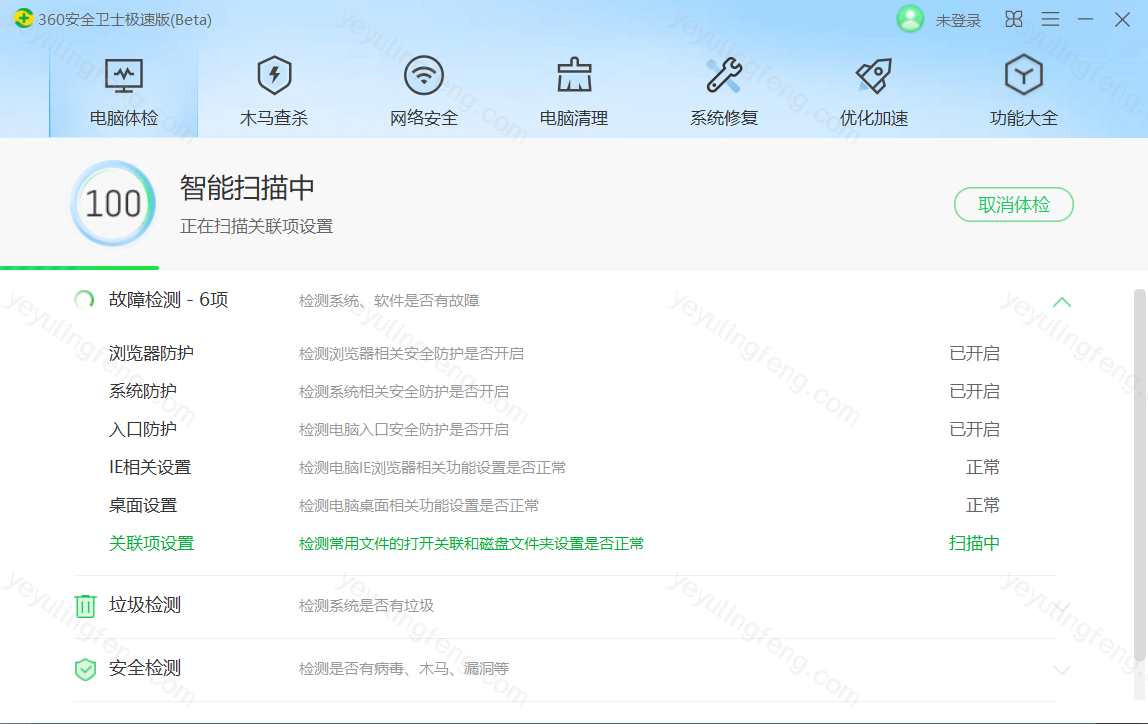Select the 系统防护 row label
This screenshot has height=724, width=1148.
(143, 392)
